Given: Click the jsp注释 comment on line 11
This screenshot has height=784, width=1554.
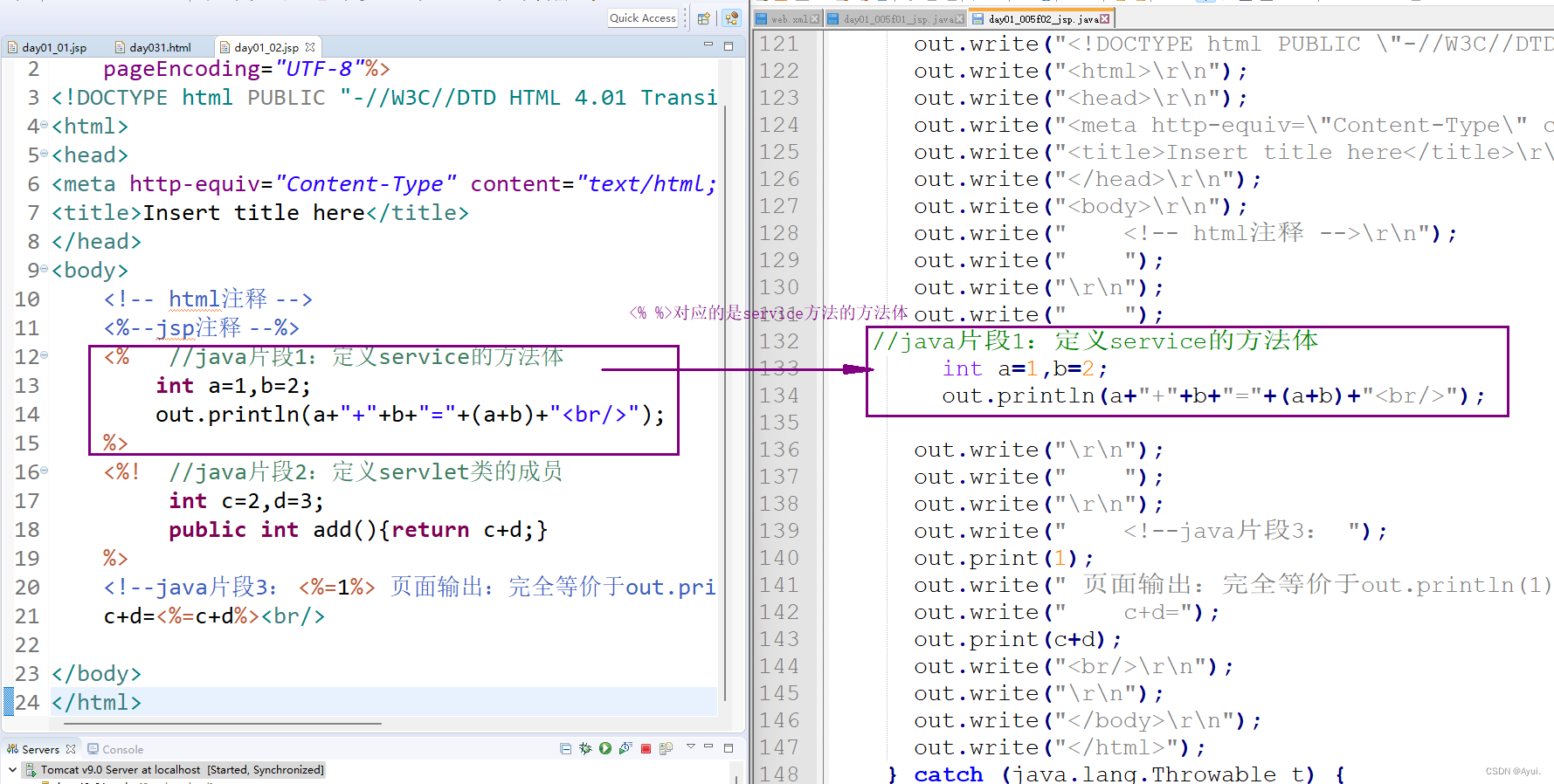Looking at the screenshot, I should tap(202, 328).
